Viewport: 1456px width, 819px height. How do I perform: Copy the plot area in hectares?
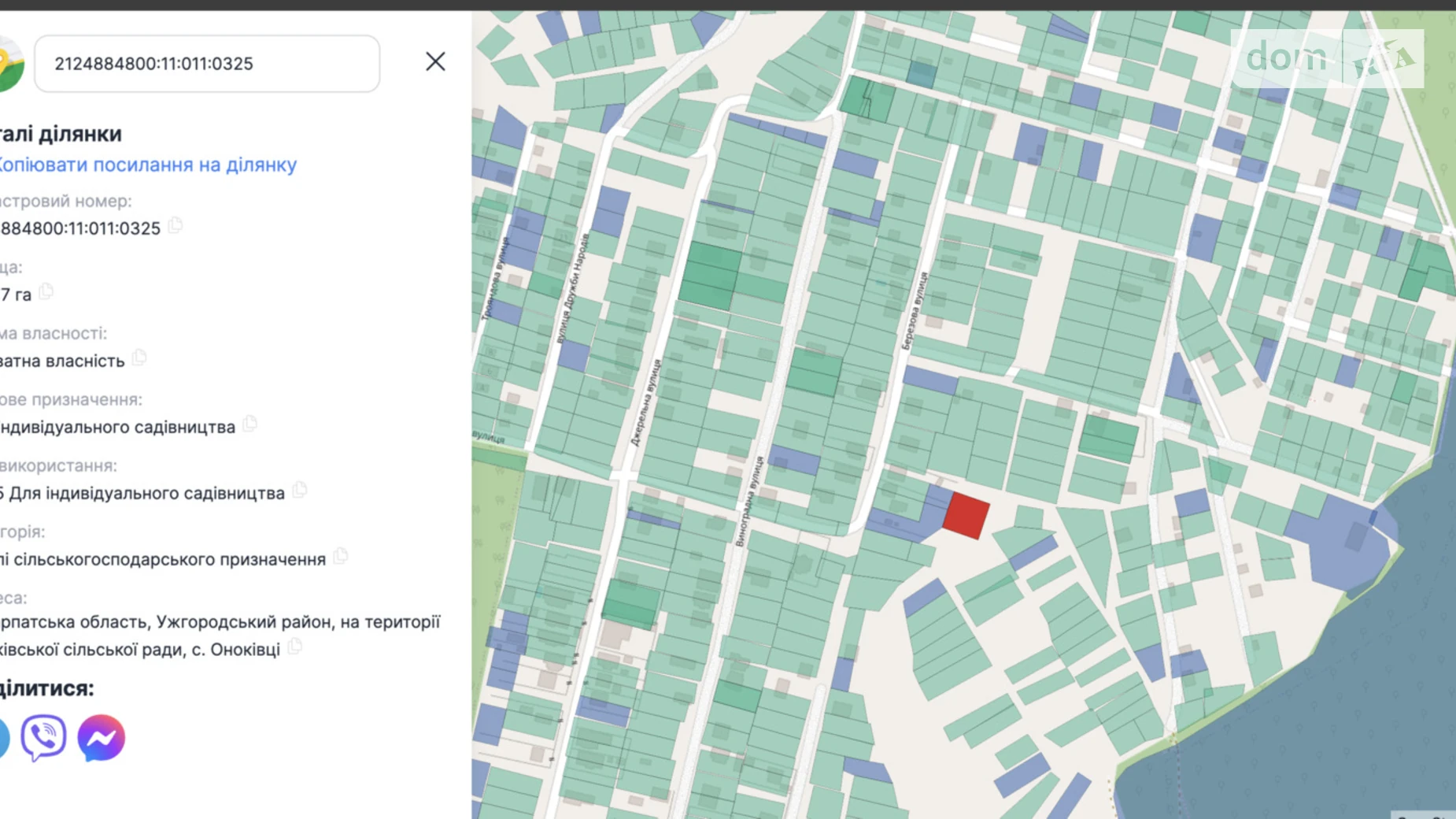click(x=46, y=293)
